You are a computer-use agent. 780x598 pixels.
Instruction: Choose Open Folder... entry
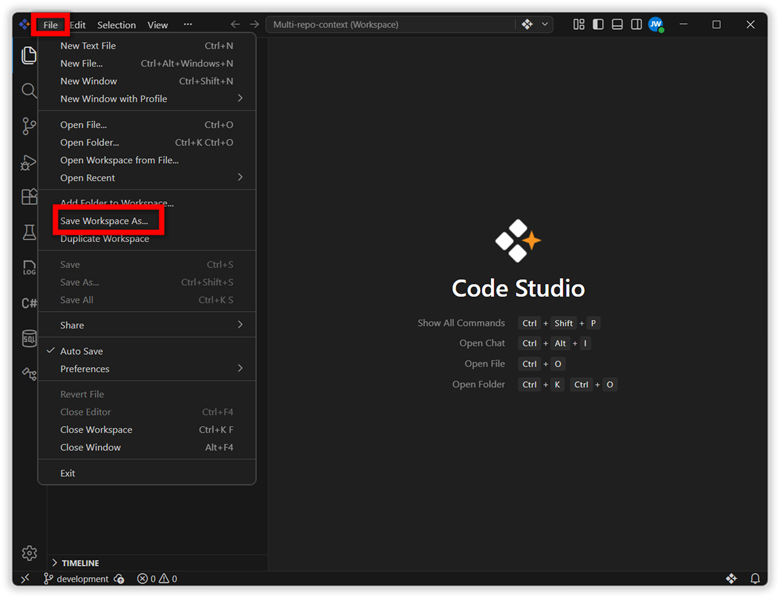(147, 142)
